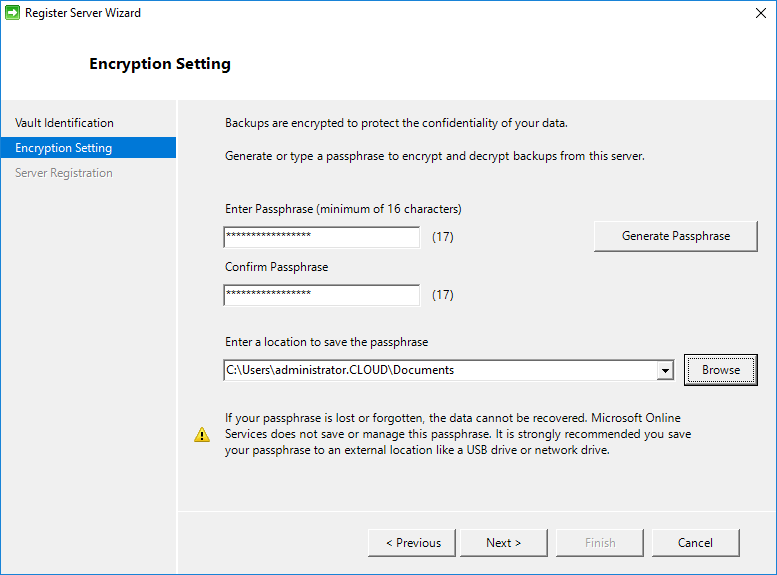Click the green Register Server Wizard title icon

[12, 13]
